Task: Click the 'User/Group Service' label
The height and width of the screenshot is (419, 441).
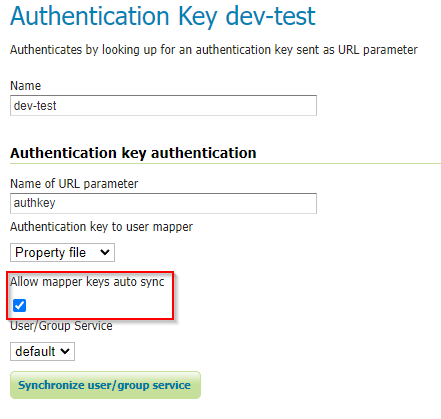Action: coord(61,326)
